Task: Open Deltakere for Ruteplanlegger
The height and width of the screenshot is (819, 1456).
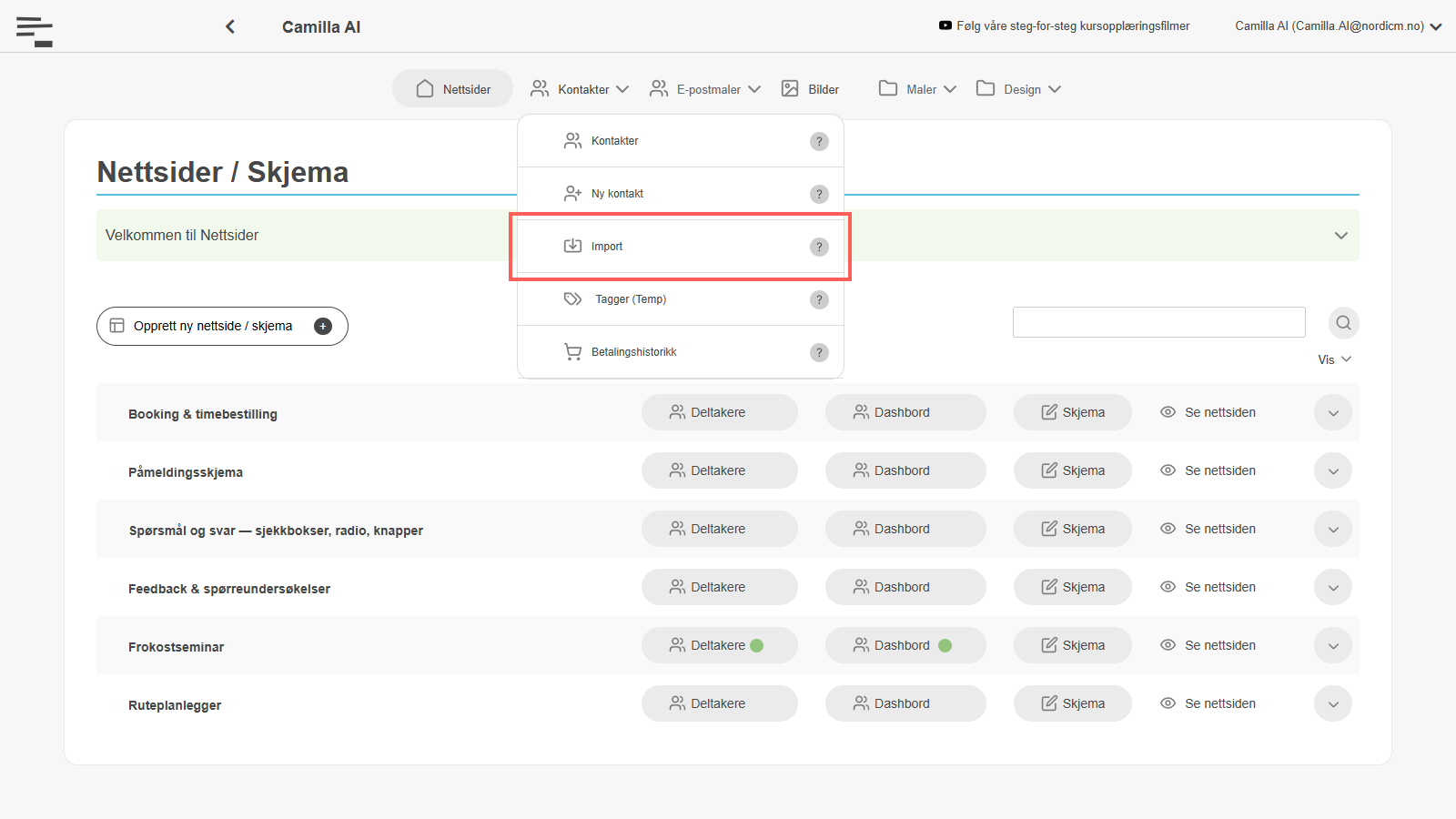Action: coord(720,703)
